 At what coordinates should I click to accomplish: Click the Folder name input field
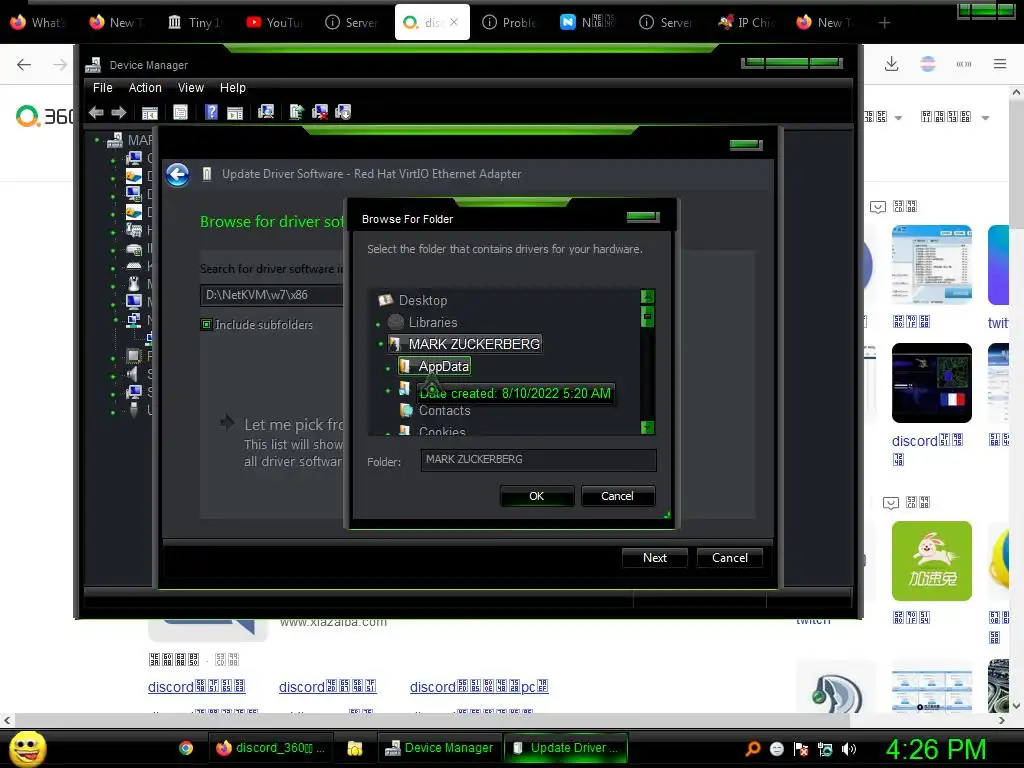coord(539,460)
